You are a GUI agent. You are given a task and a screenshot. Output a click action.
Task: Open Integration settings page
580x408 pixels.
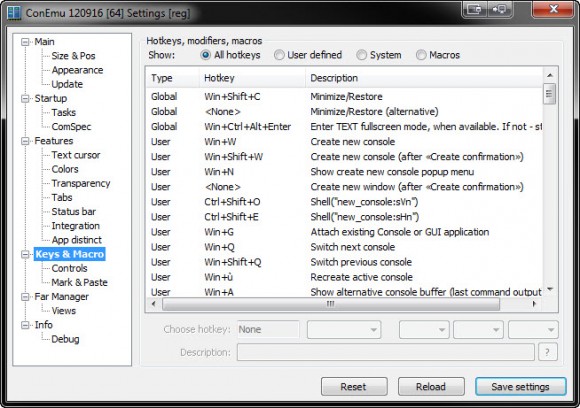(x=75, y=226)
